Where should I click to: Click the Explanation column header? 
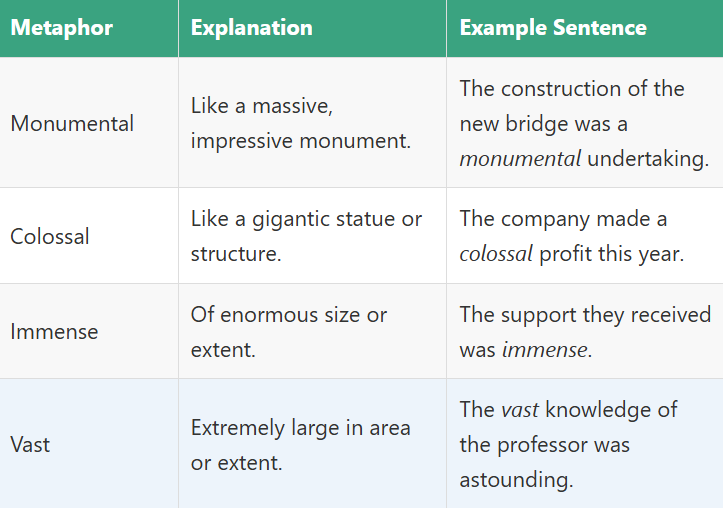point(251,28)
